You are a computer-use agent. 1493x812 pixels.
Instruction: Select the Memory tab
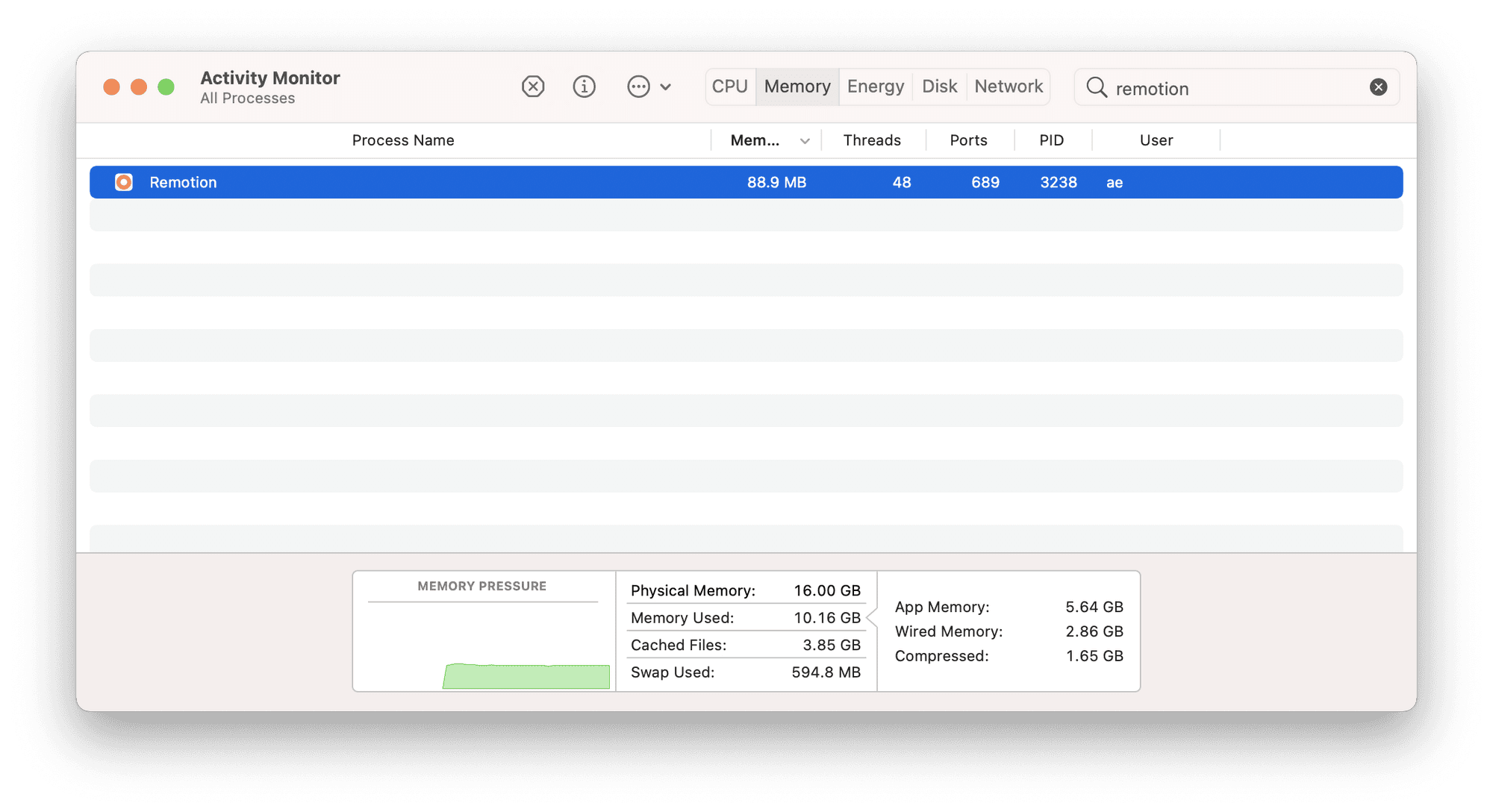click(x=797, y=87)
